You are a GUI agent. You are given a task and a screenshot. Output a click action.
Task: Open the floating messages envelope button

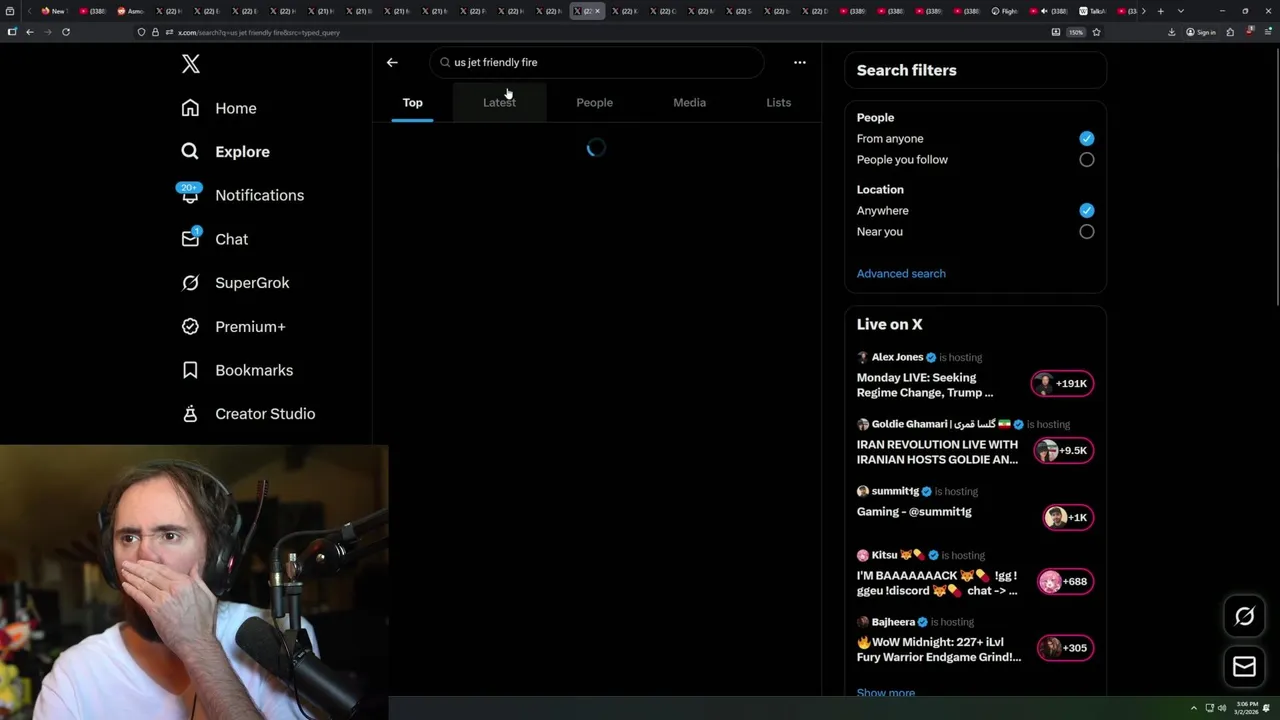click(x=1244, y=666)
